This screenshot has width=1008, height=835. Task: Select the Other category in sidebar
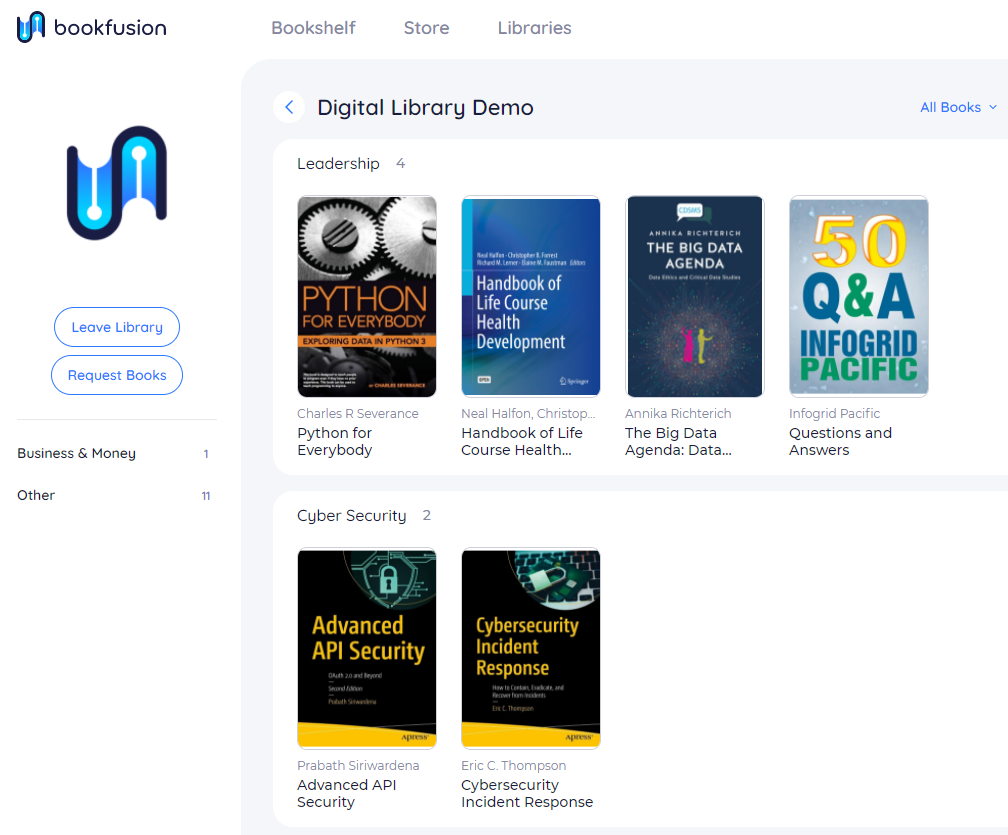tap(113, 495)
